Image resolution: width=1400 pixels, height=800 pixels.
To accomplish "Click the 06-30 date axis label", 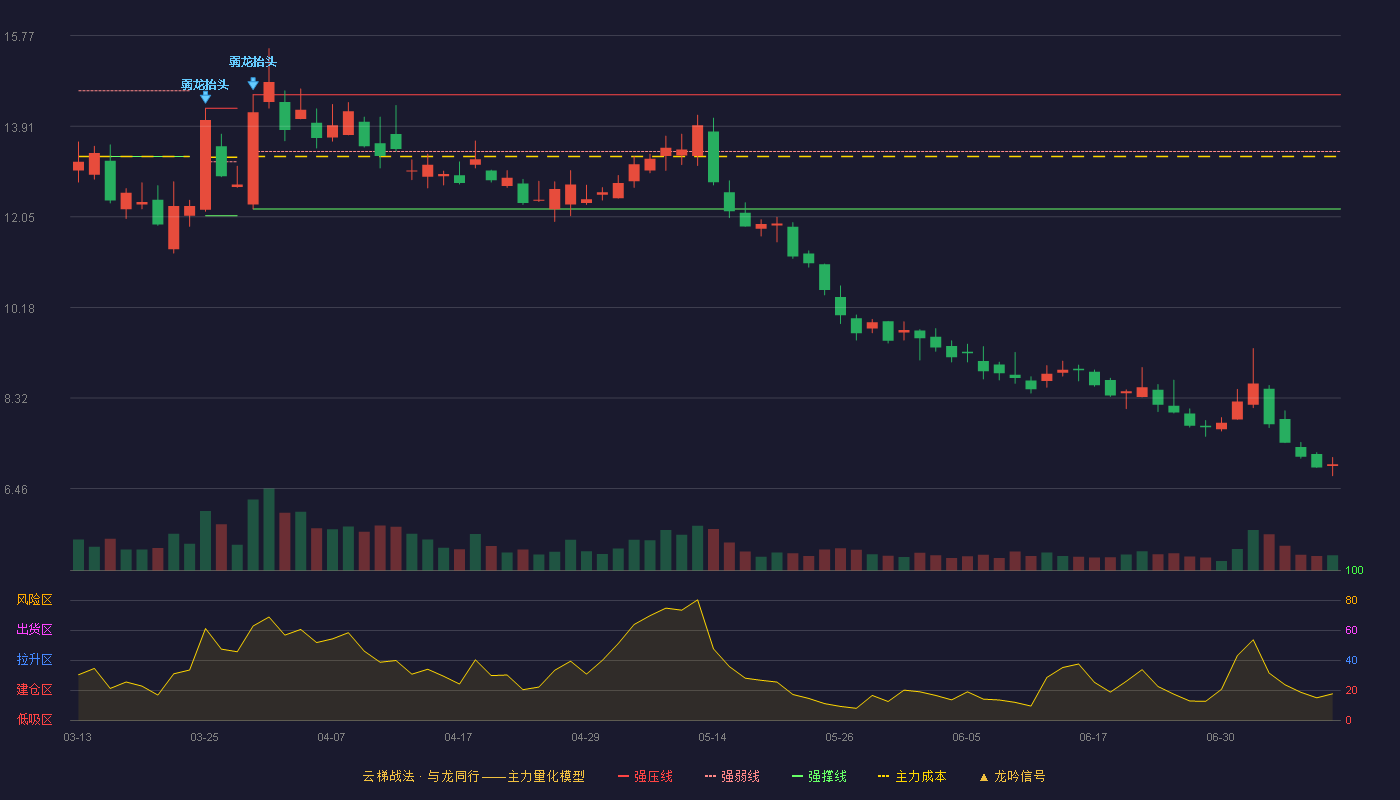I will [x=1220, y=737].
